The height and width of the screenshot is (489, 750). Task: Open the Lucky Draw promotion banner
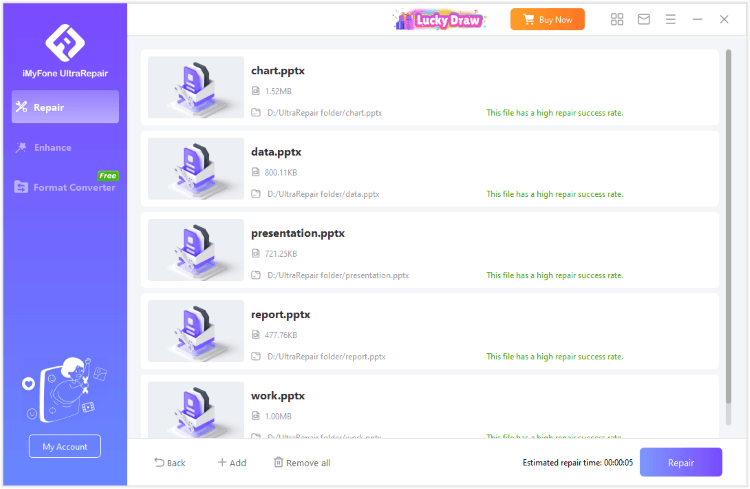440,20
